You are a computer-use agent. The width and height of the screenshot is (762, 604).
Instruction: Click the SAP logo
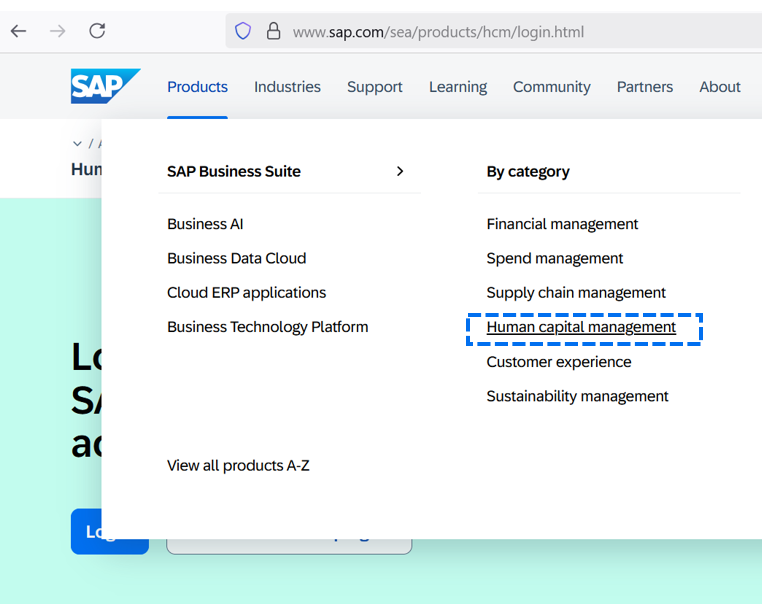click(105, 86)
